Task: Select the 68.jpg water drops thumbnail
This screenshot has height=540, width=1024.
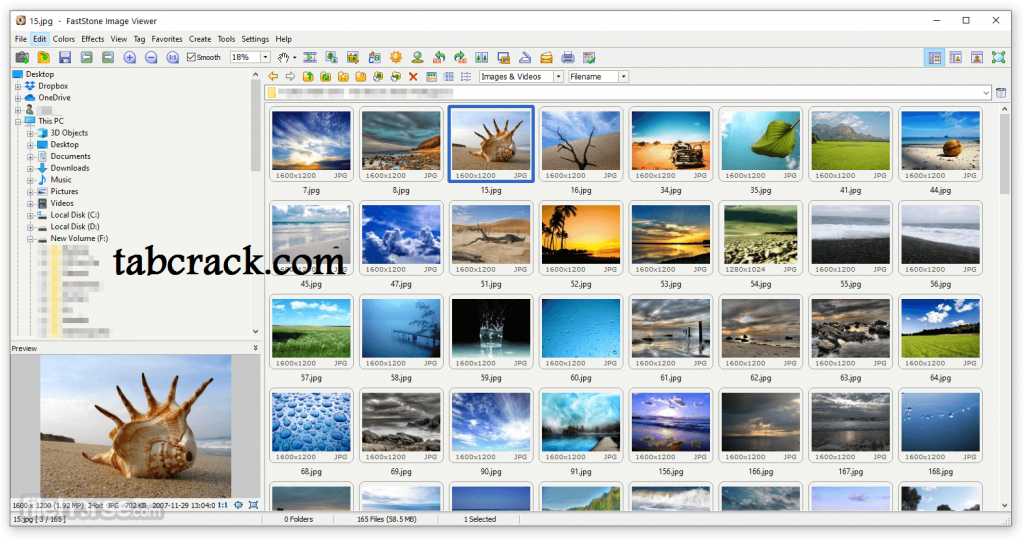Action: (311, 426)
